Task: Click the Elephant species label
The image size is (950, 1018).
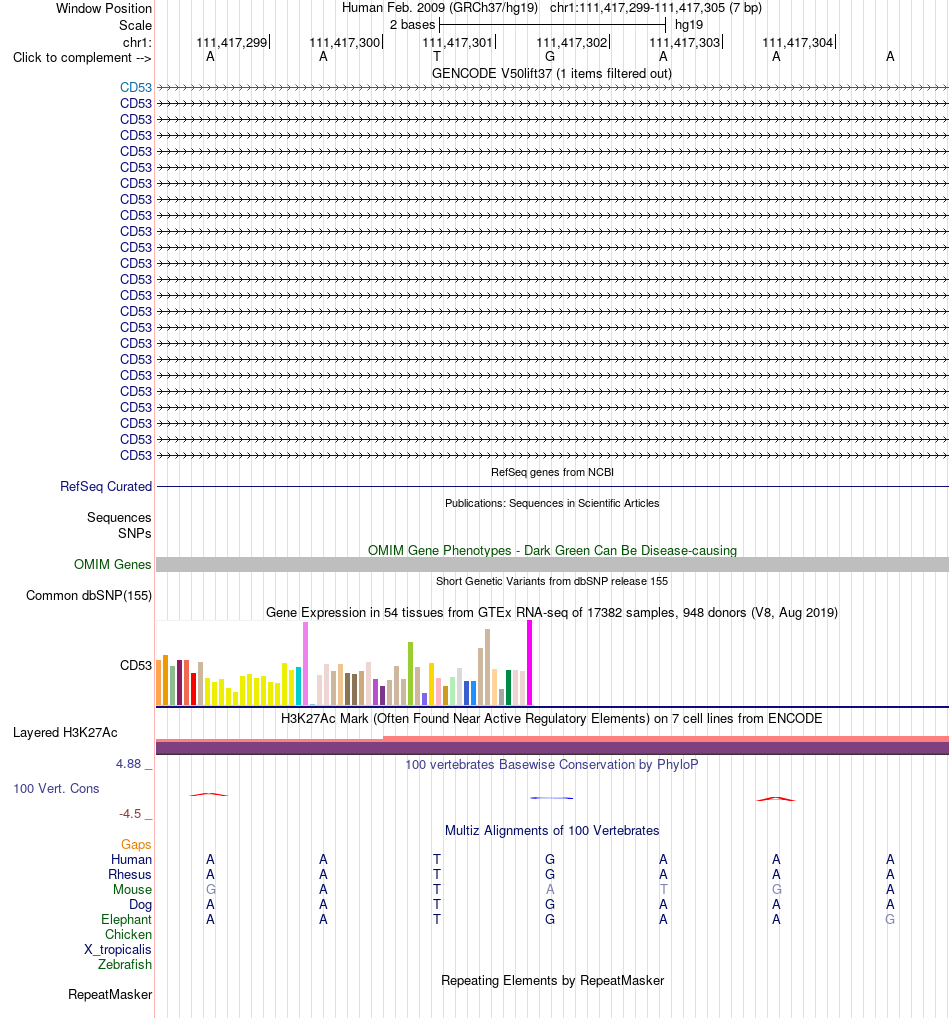Action: click(x=126, y=919)
